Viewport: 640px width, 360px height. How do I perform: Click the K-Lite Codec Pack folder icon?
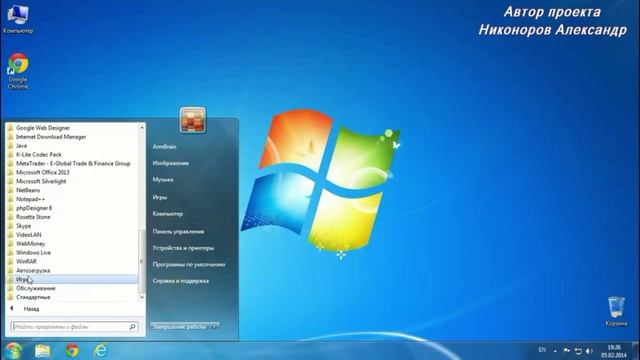[11, 155]
